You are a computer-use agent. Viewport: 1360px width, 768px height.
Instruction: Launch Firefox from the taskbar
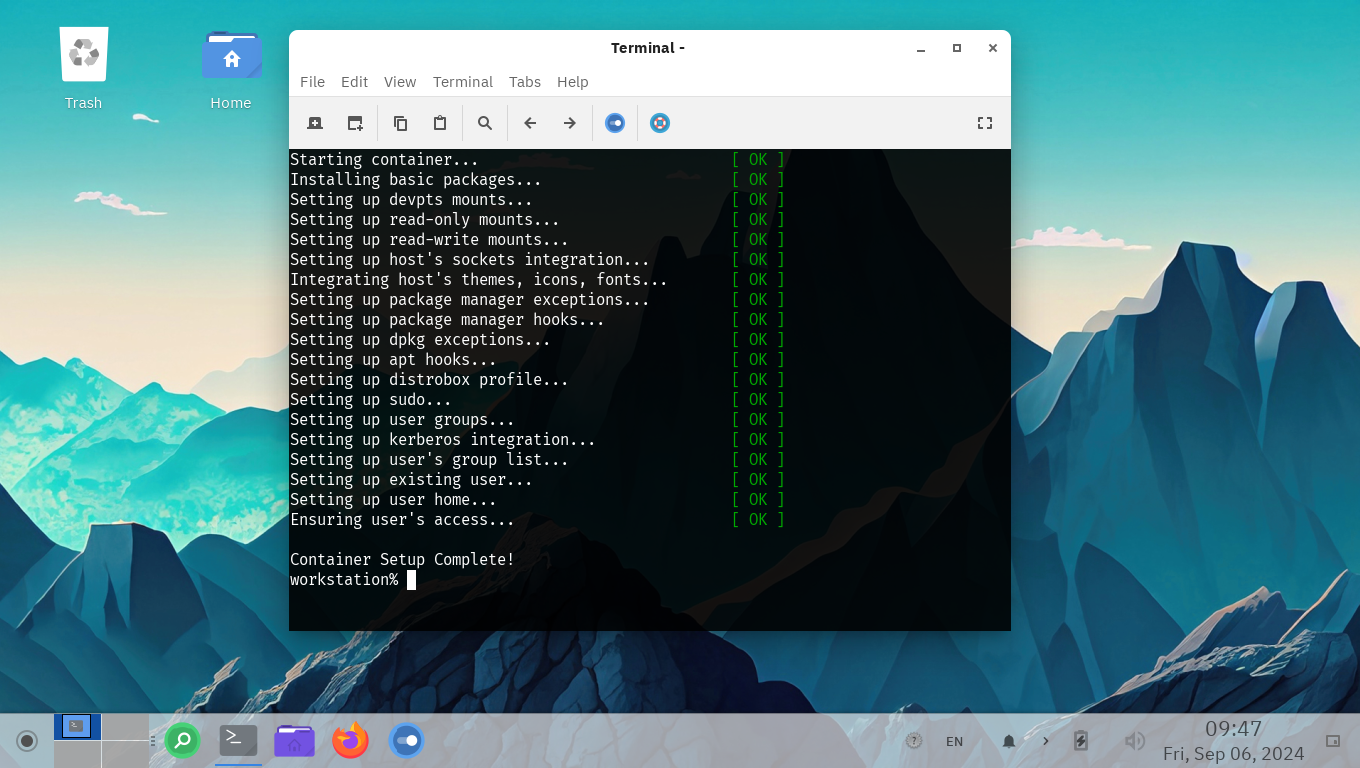tap(350, 741)
